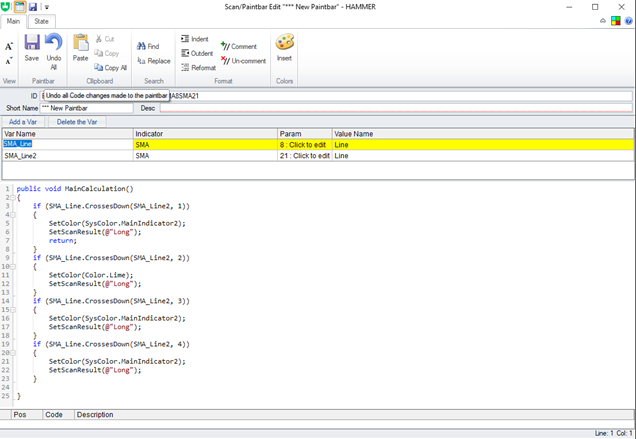Open Find with the binoculars icon

click(x=141, y=46)
